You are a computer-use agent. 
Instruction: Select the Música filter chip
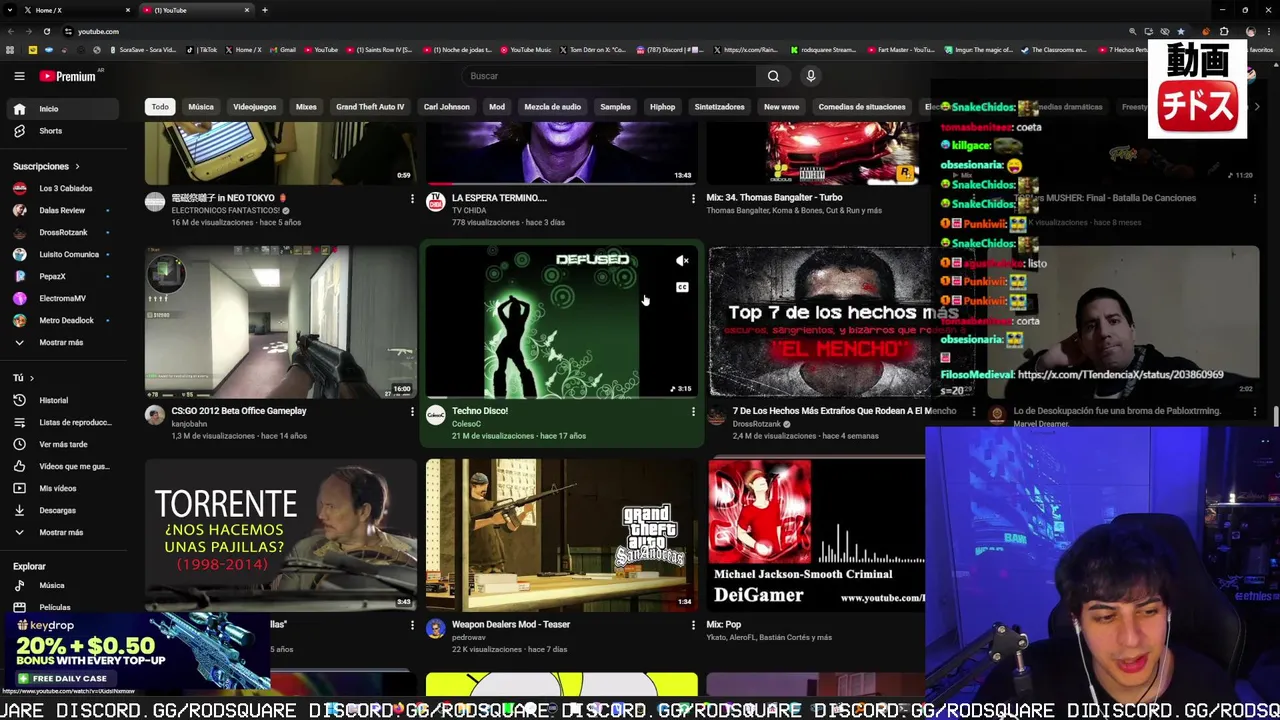(x=201, y=107)
